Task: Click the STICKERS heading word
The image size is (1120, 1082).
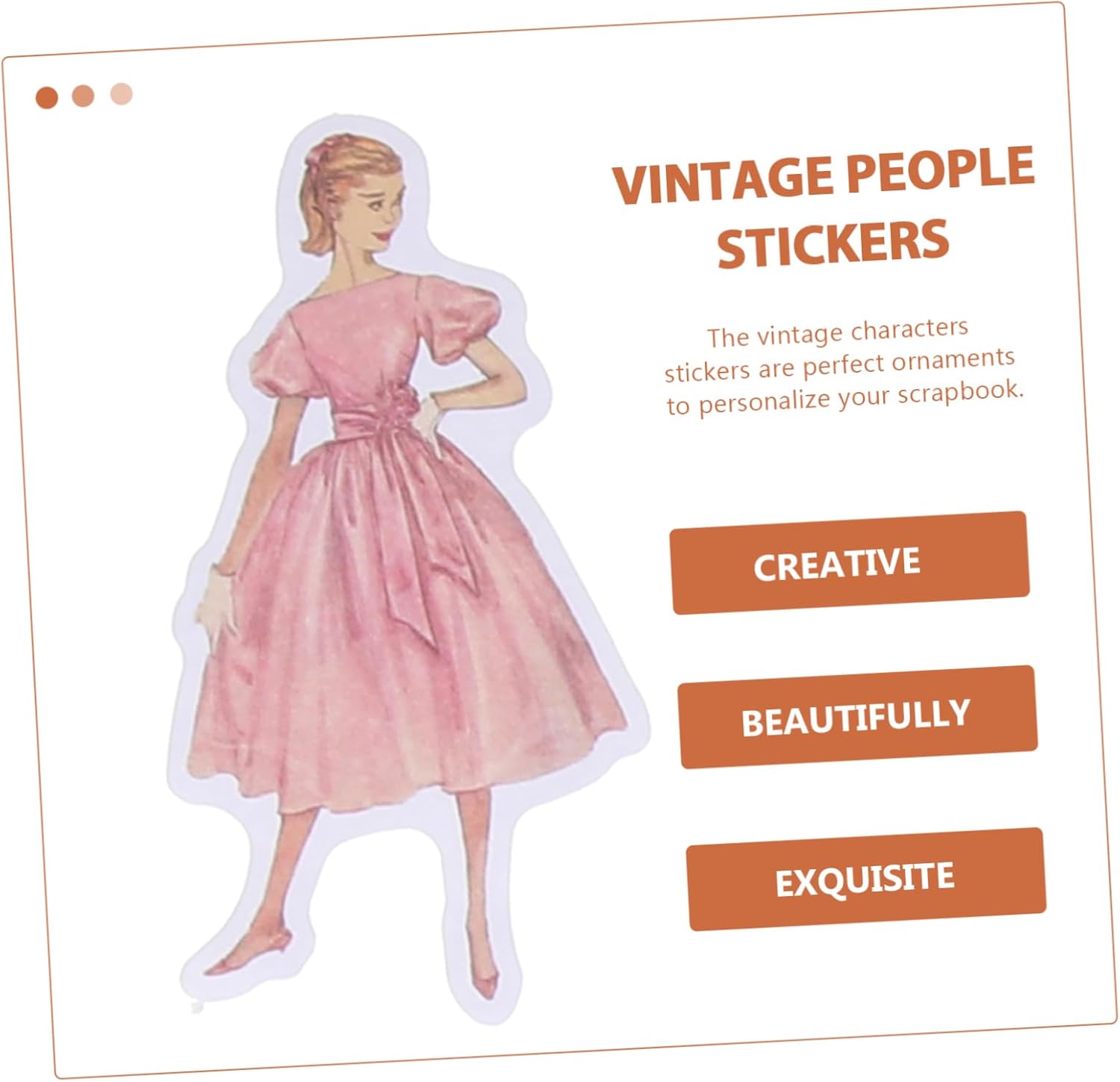Action: 833,242
